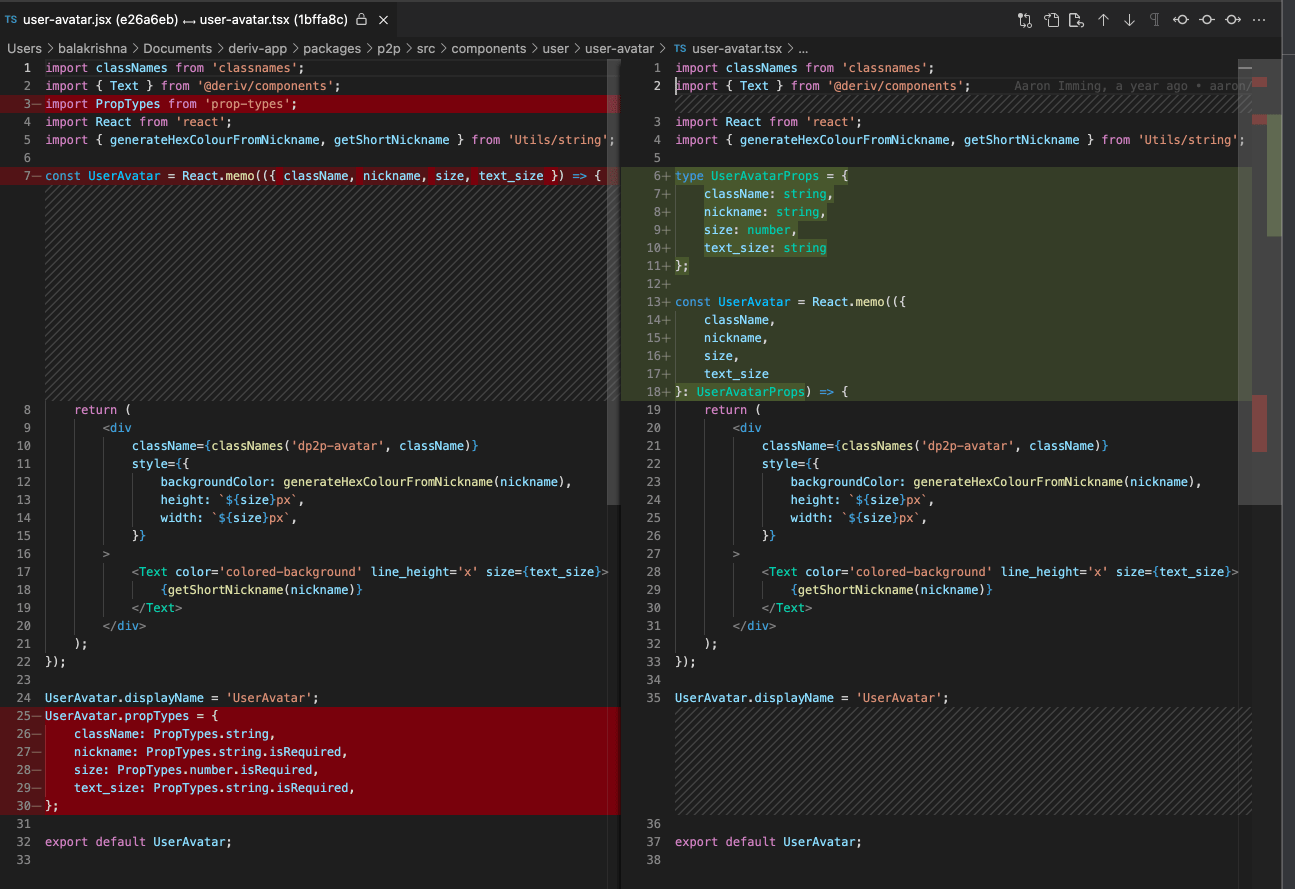This screenshot has width=1295, height=889.
Task: Select the user-avatar.jsx ↔ user-avatar.tsx tab
Action: tap(198, 20)
